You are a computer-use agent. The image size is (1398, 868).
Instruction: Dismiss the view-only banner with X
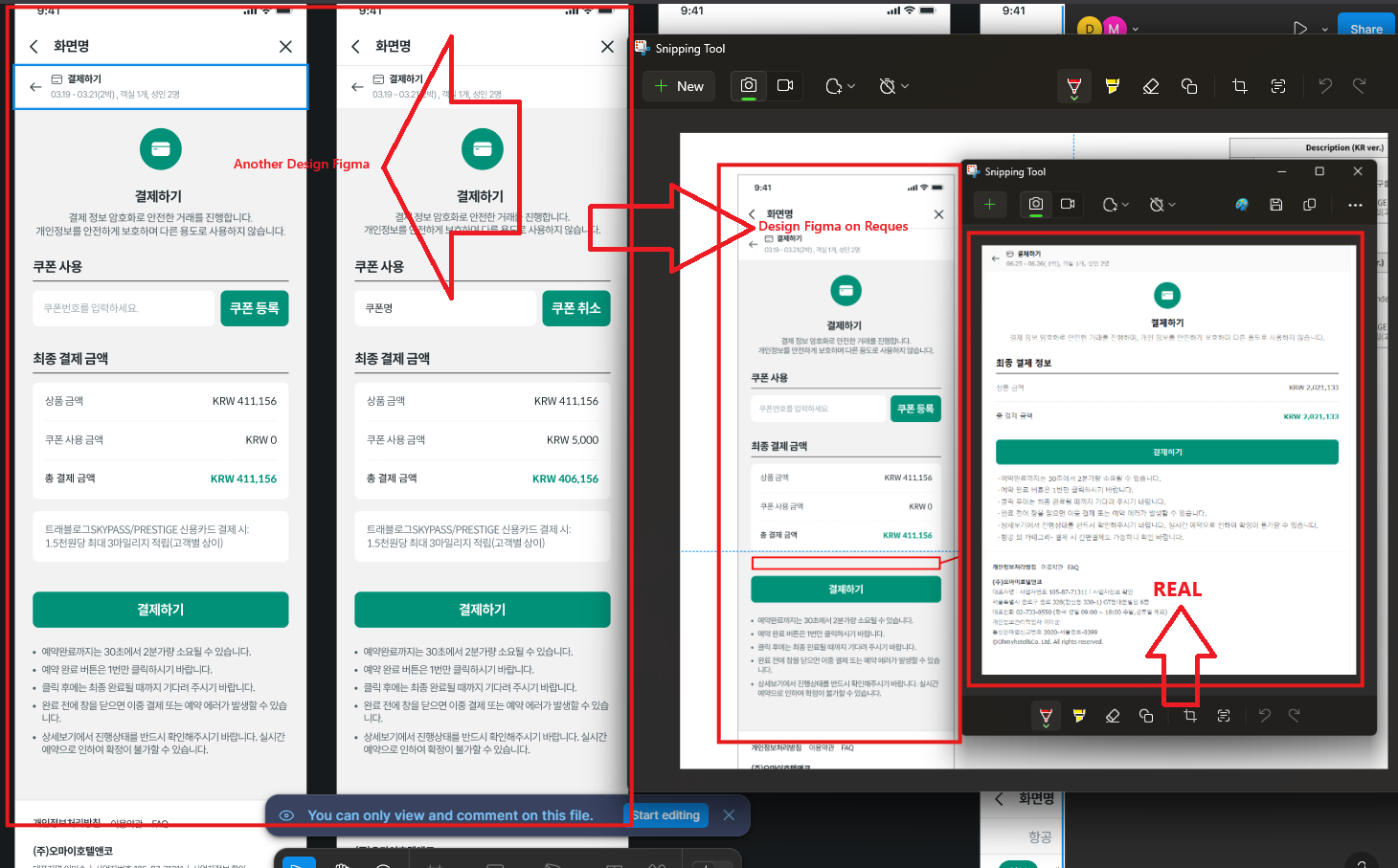point(729,815)
